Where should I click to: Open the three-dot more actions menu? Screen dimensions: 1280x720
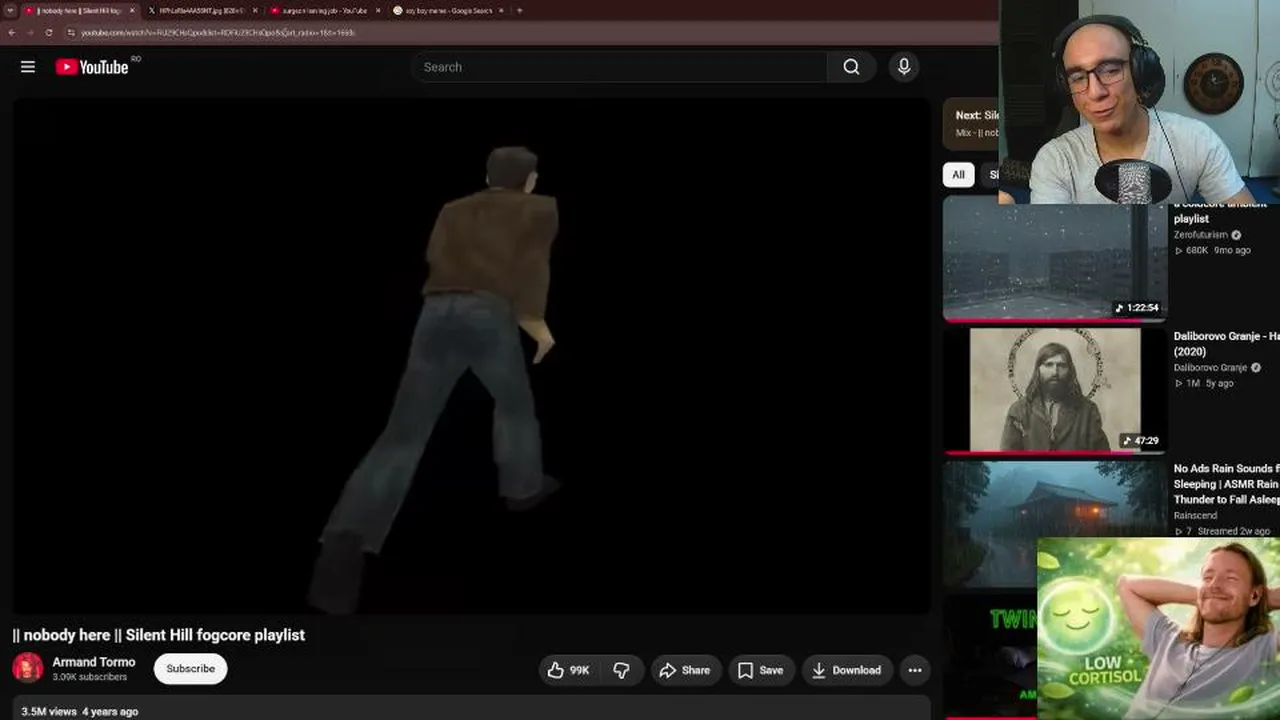(915, 670)
